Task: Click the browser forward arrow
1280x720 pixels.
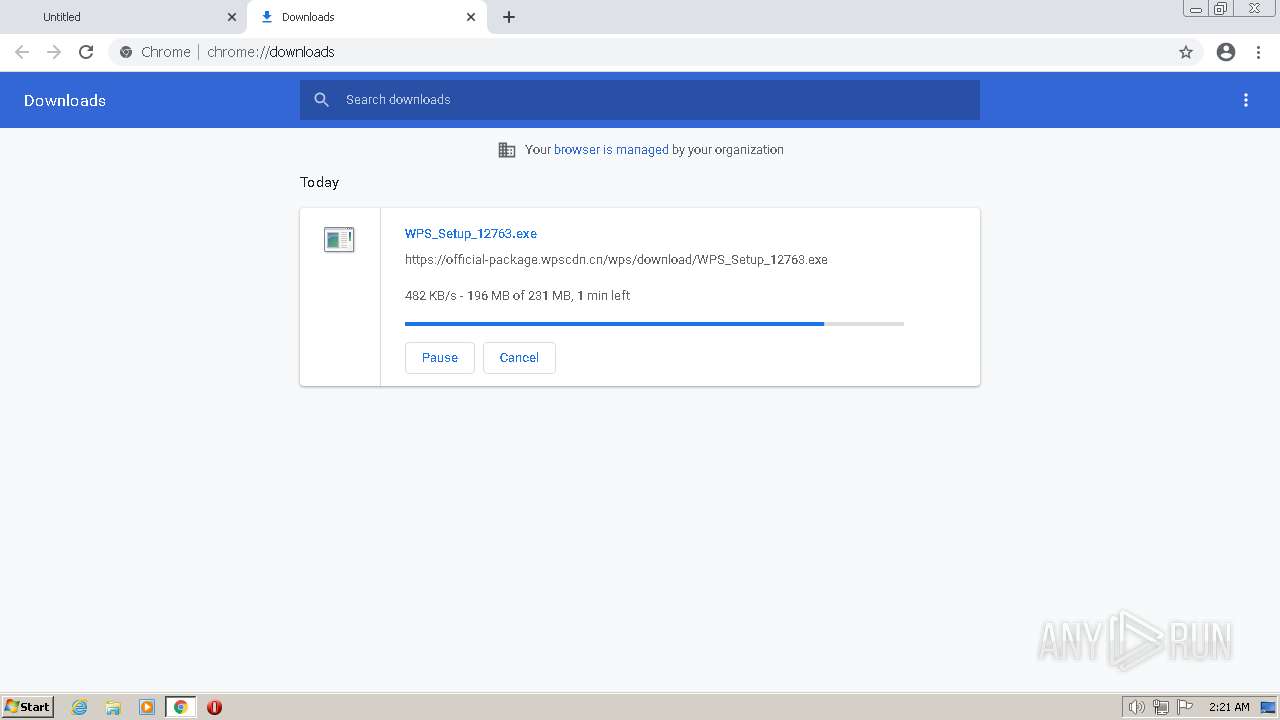Action: click(54, 52)
